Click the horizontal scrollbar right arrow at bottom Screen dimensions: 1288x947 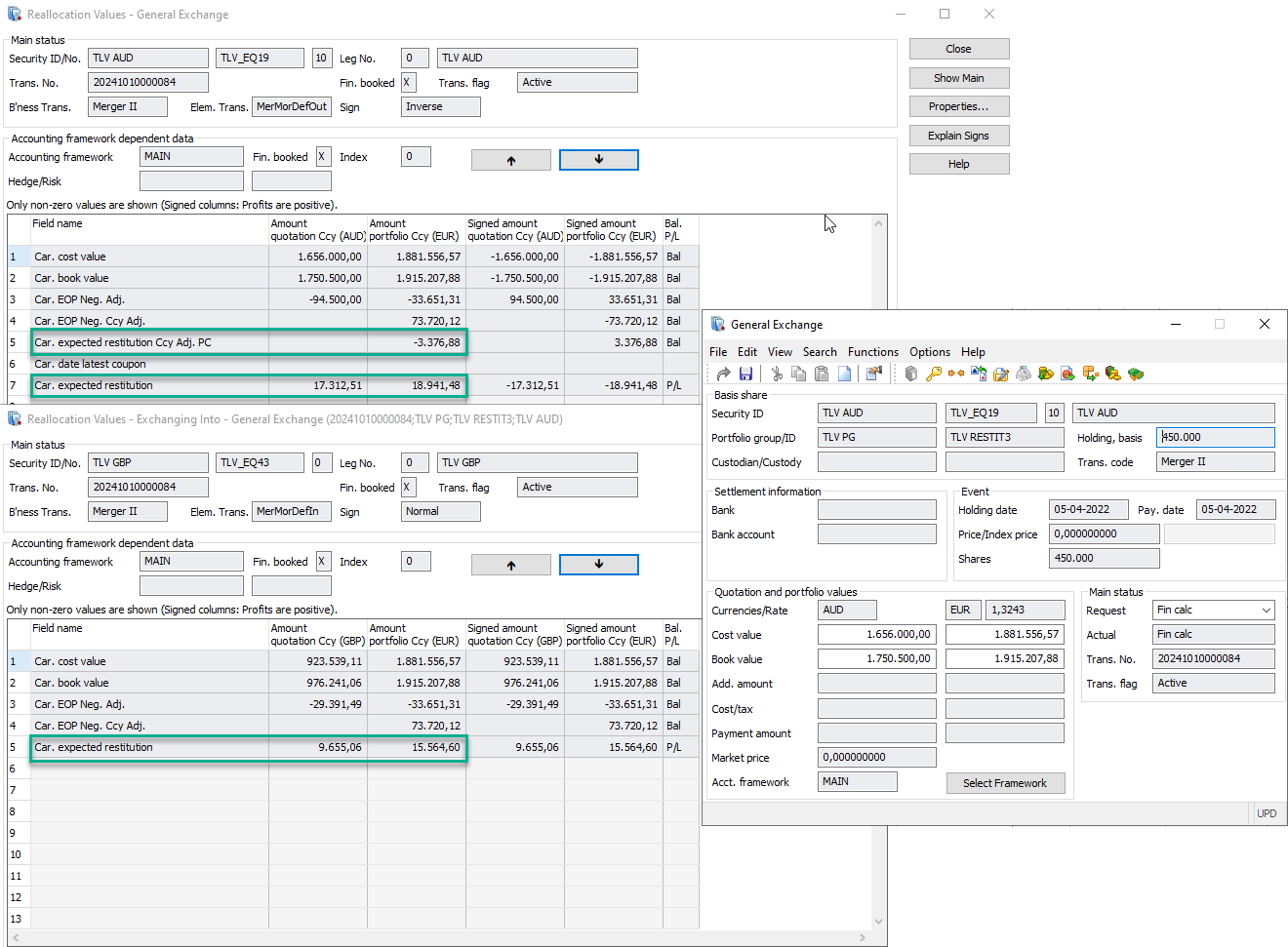pos(863,937)
